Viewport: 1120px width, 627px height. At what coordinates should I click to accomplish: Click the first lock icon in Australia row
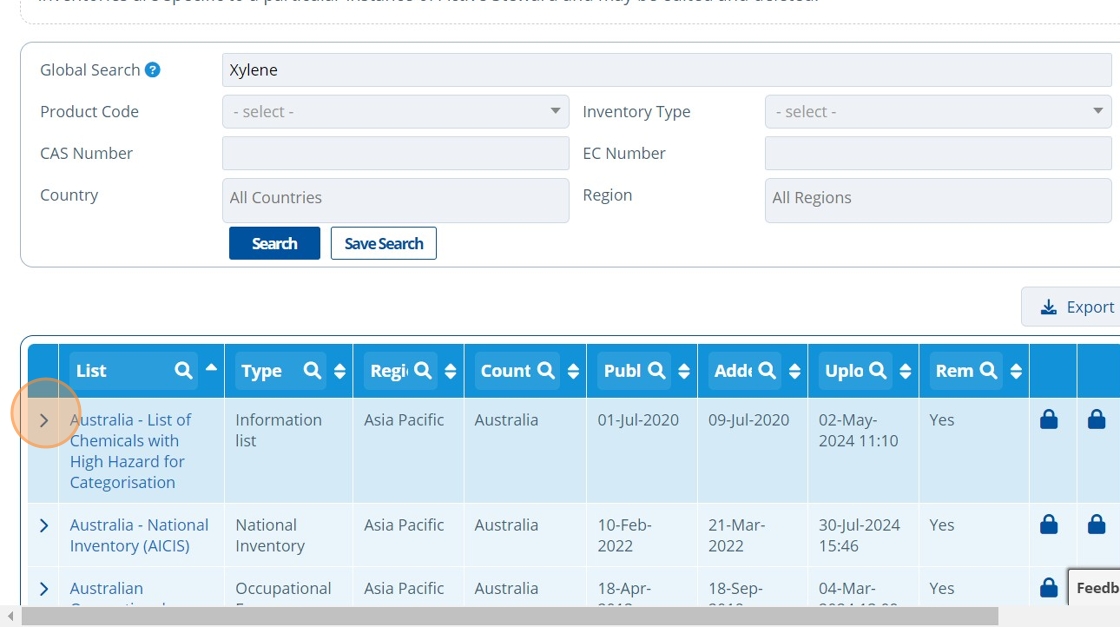[x=1049, y=419]
